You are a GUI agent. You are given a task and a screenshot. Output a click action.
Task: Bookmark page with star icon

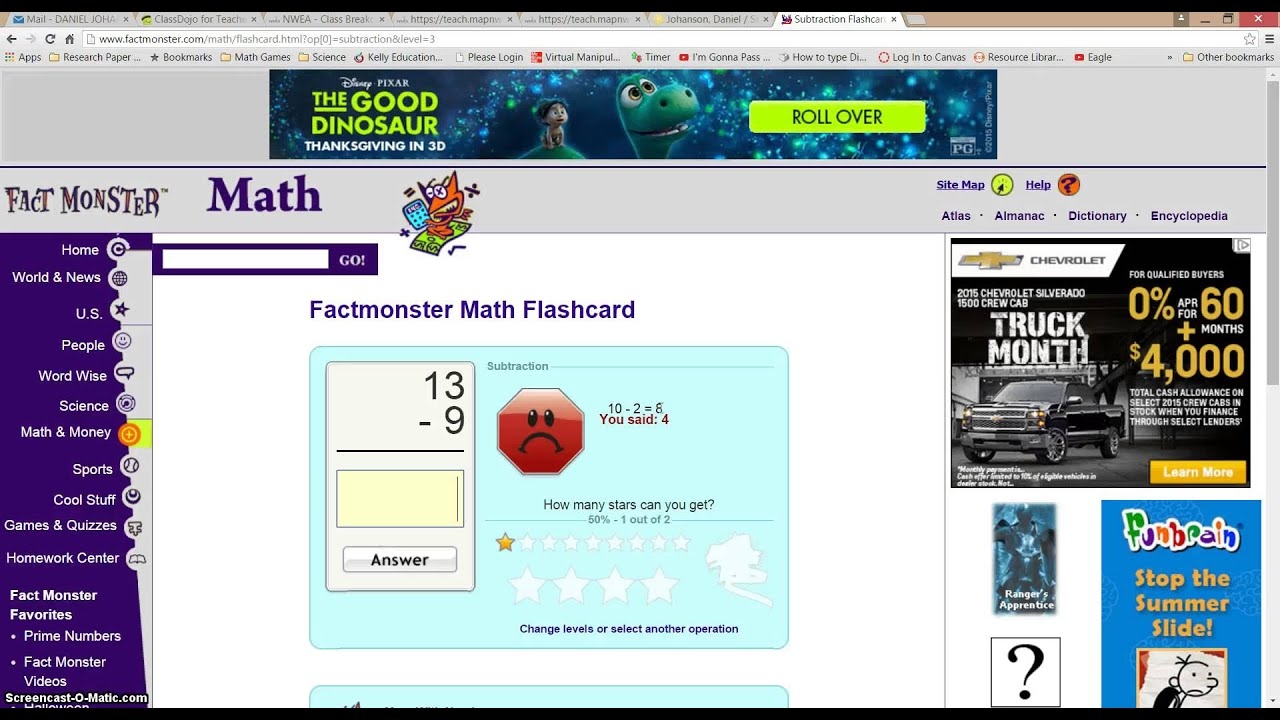point(1249,39)
